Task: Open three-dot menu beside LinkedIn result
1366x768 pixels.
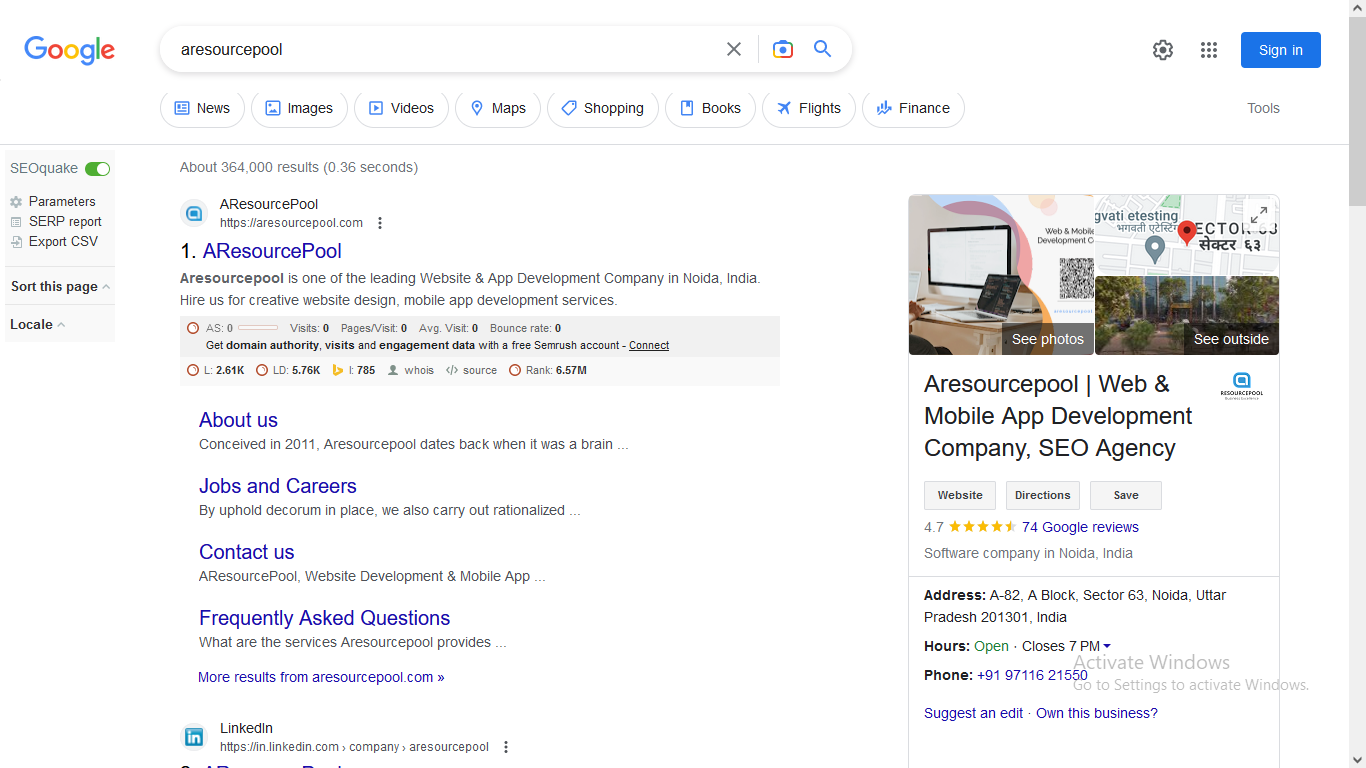Action: [x=506, y=747]
